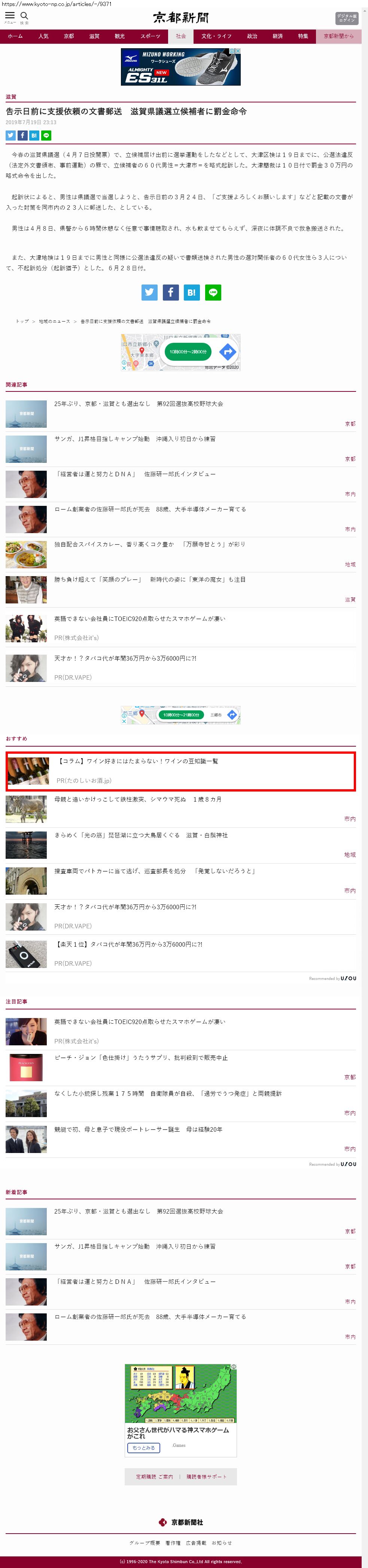Open the スパイスカレー article link

tap(149, 544)
